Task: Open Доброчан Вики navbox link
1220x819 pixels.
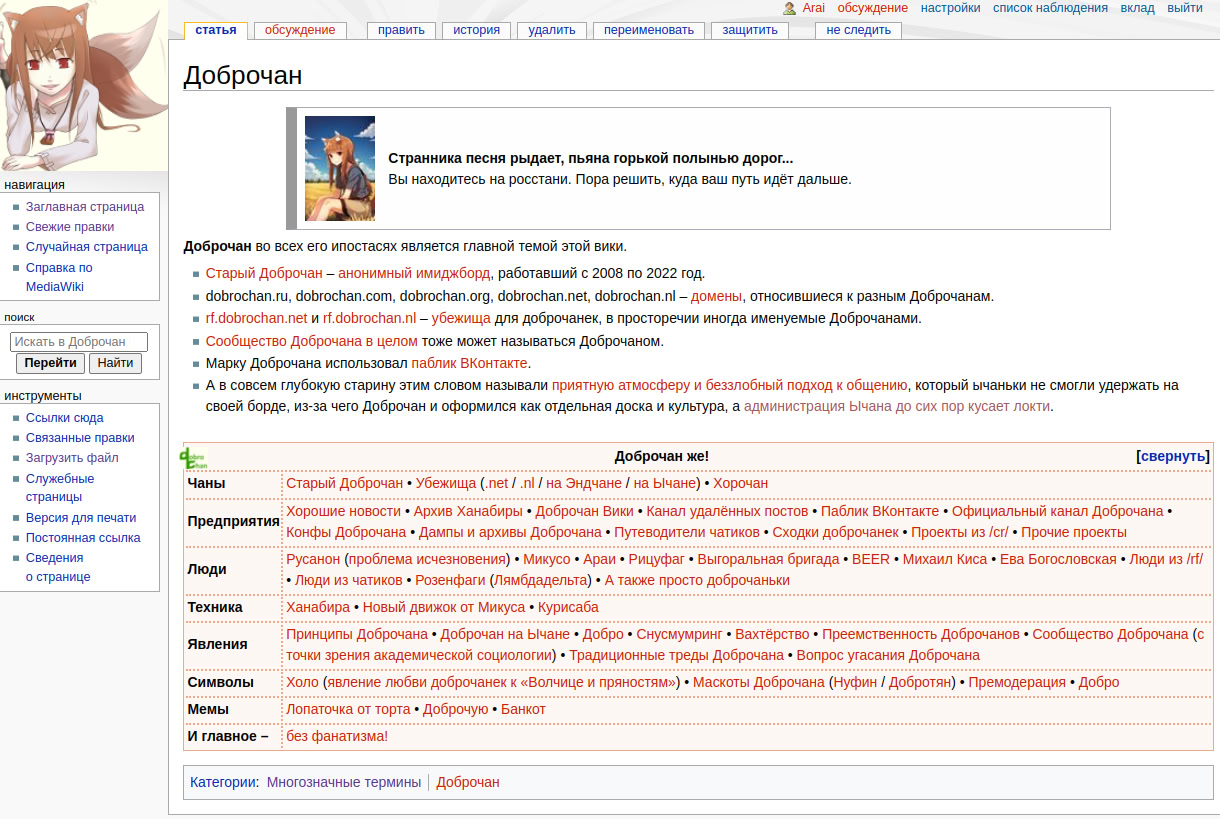Action: point(584,511)
